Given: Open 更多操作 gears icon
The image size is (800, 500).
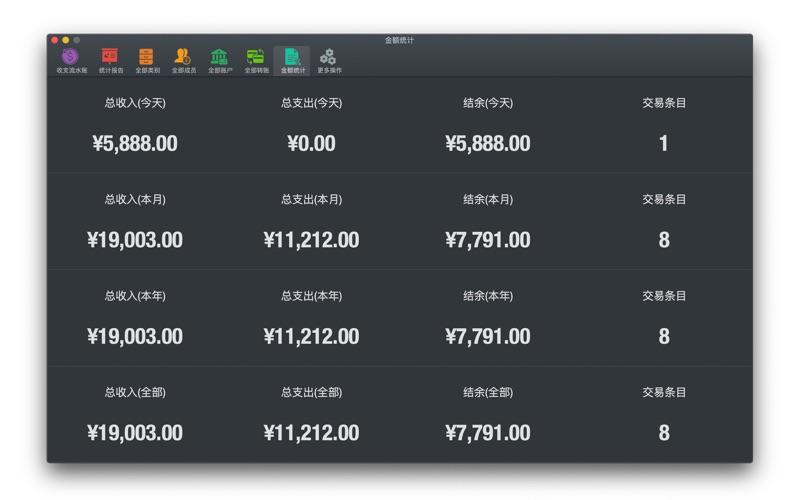Looking at the screenshot, I should (x=329, y=61).
